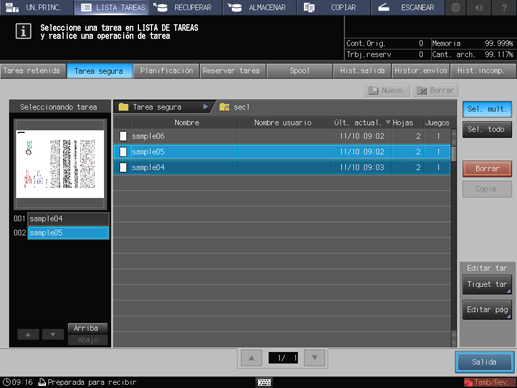
Task: Click the down arrow under selected list
Action: point(53,334)
